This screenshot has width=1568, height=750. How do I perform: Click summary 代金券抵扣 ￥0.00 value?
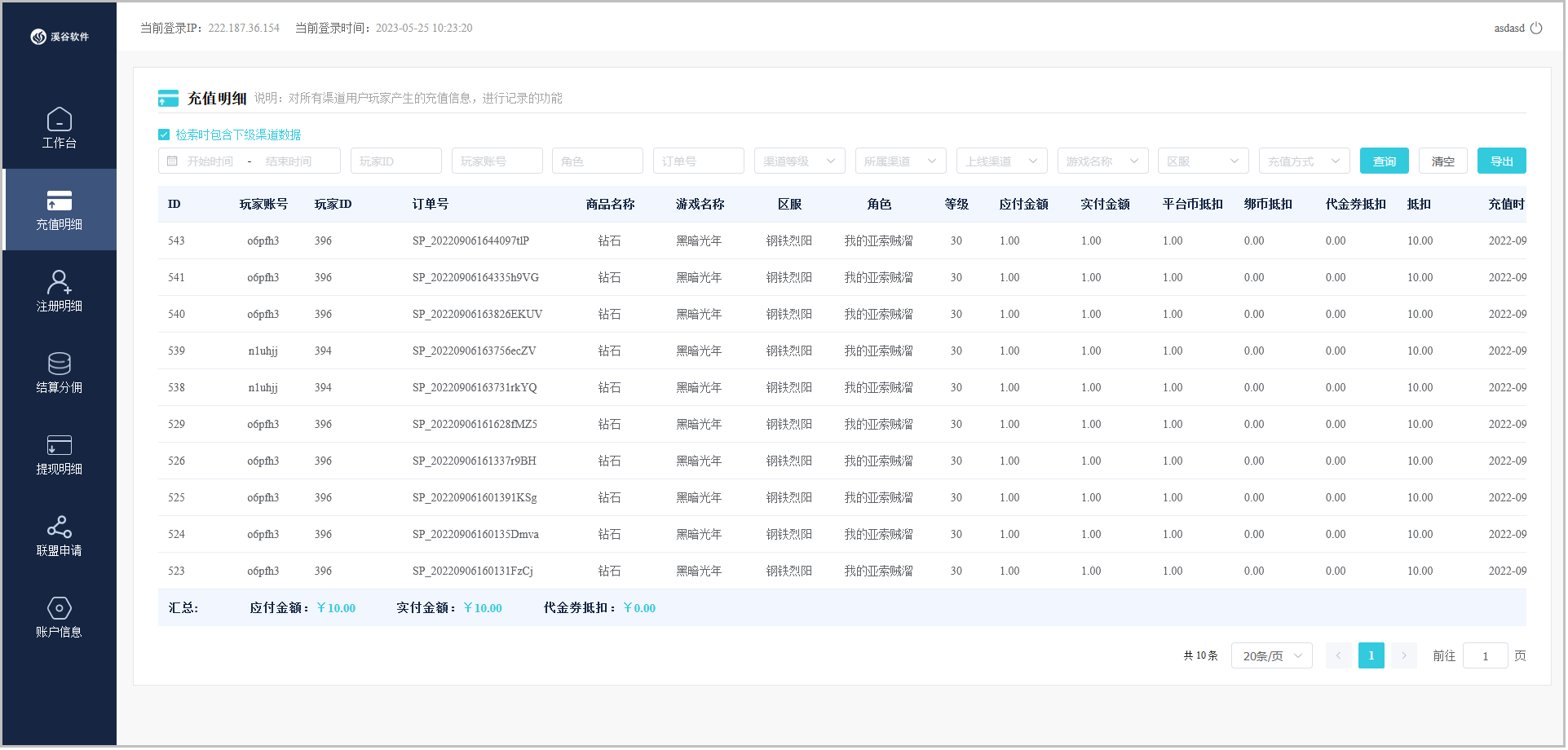(639, 608)
